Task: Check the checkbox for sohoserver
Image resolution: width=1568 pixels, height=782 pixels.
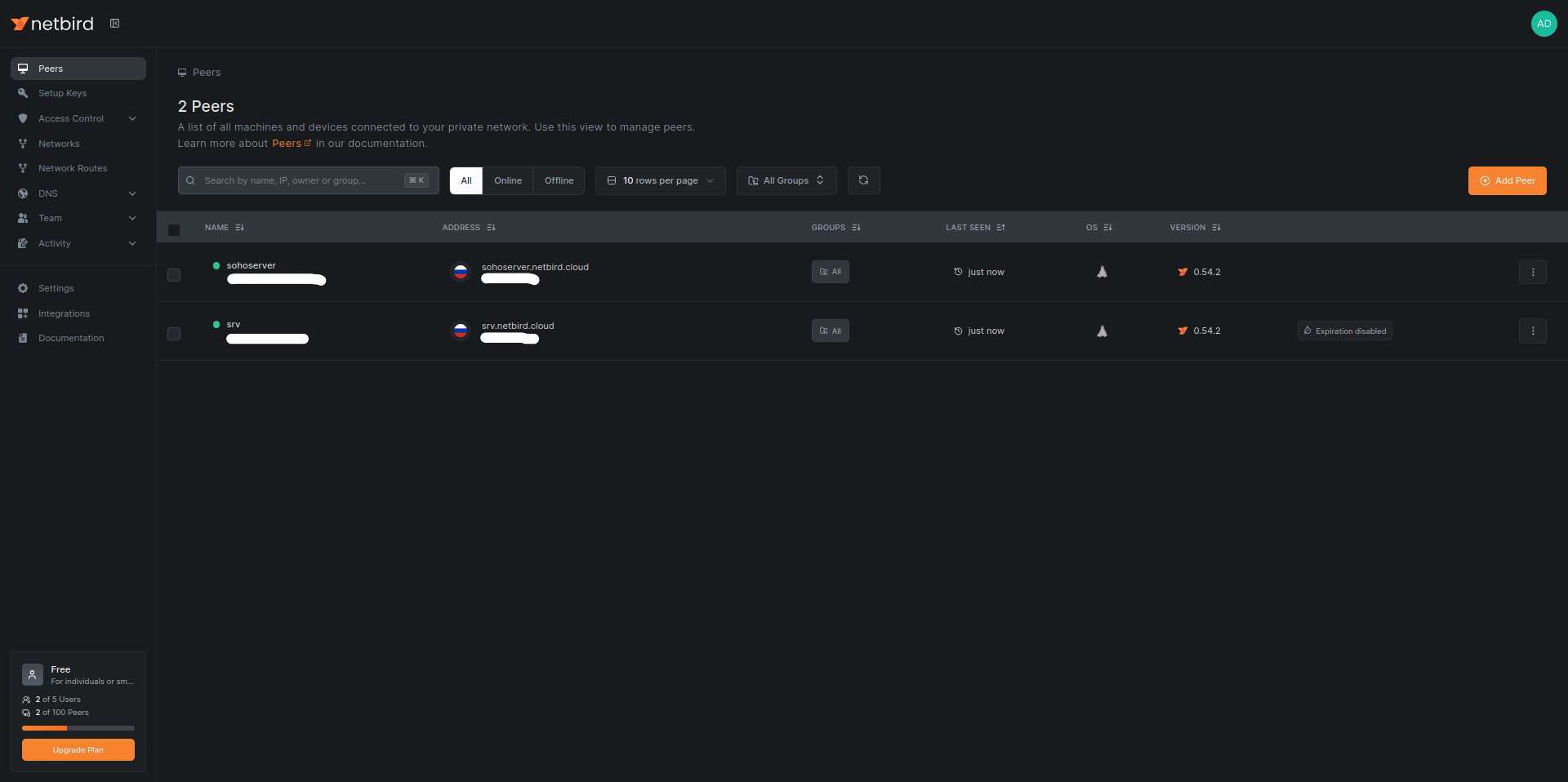Action: coord(174,275)
